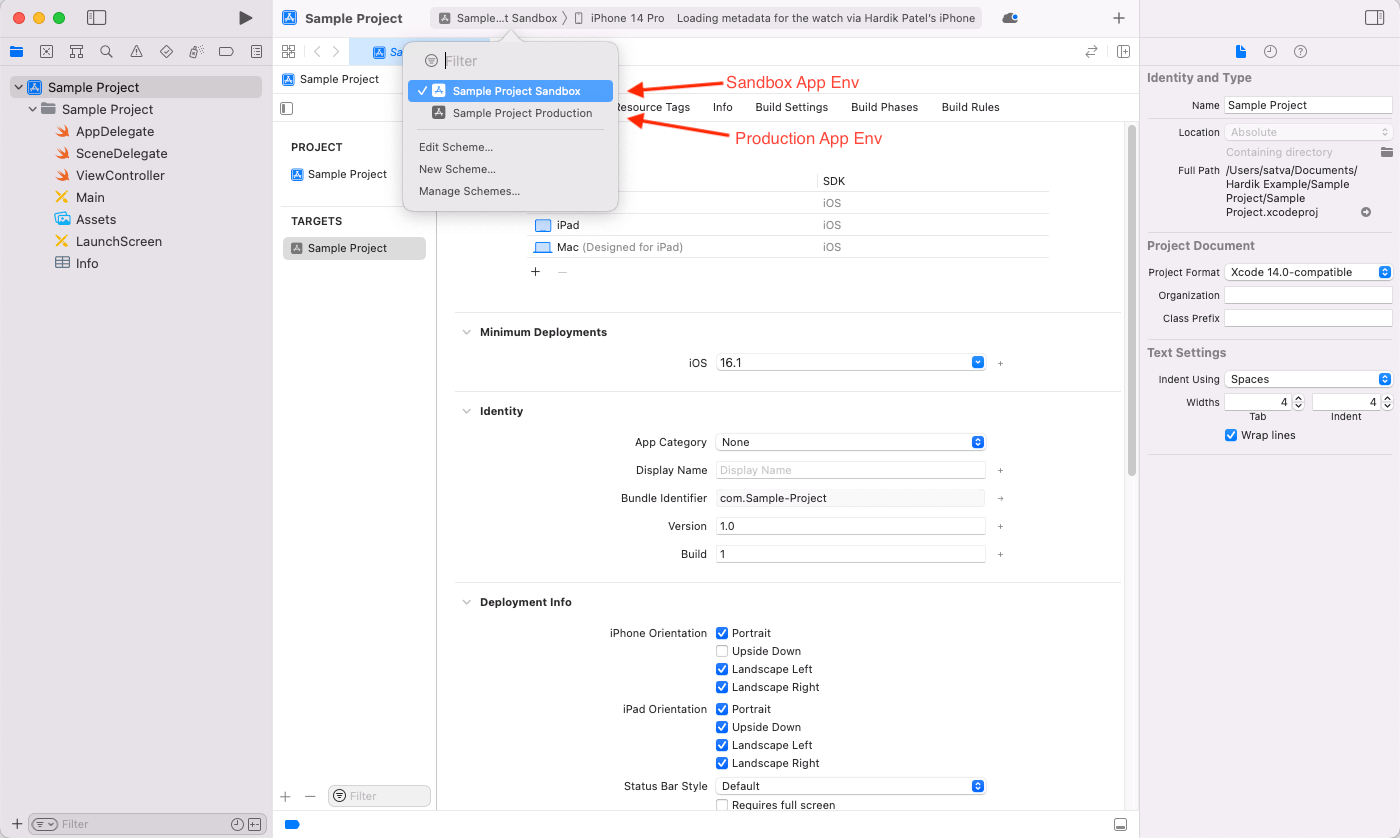Go back with the left chevron
The image size is (1400, 838).
(317, 52)
